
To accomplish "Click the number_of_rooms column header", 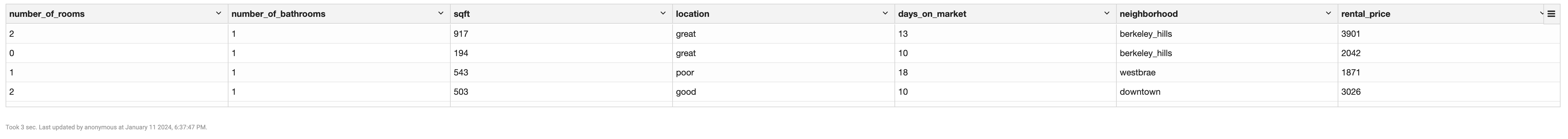I will click(x=47, y=14).
